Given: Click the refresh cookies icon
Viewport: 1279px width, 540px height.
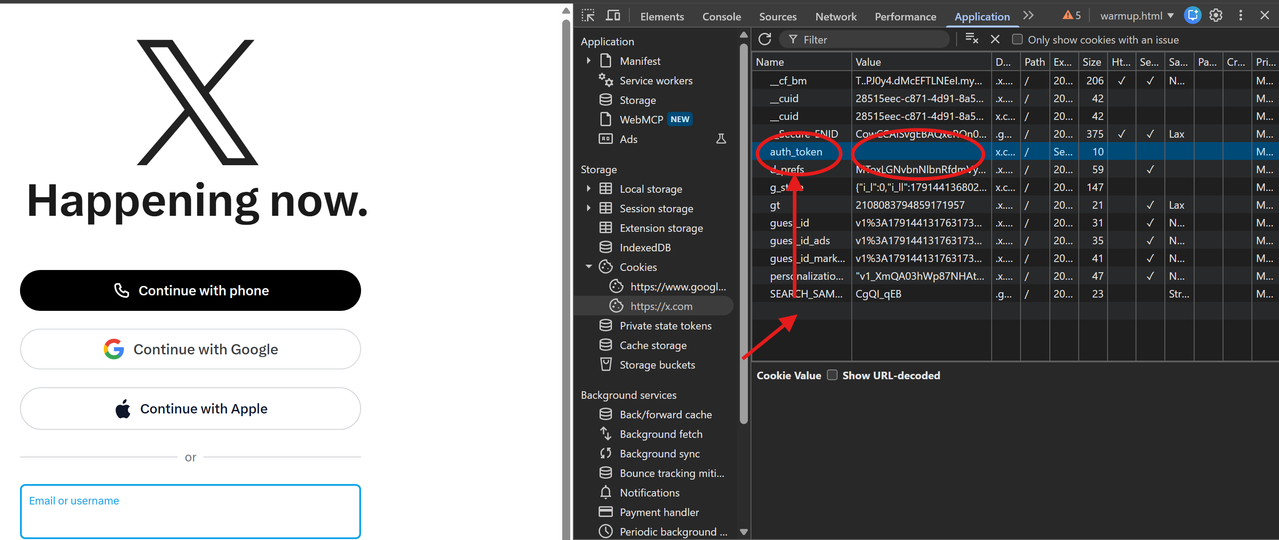Looking at the screenshot, I should (x=765, y=39).
